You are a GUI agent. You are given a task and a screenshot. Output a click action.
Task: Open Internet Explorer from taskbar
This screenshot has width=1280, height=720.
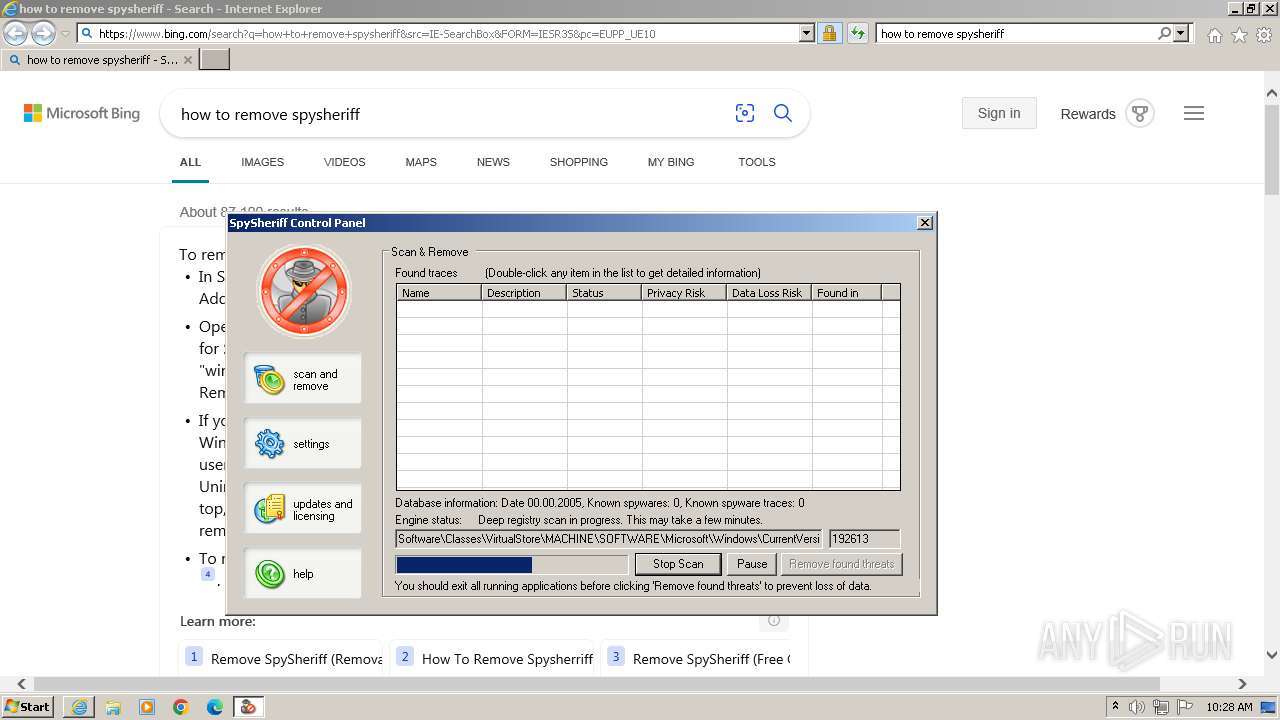[79, 707]
